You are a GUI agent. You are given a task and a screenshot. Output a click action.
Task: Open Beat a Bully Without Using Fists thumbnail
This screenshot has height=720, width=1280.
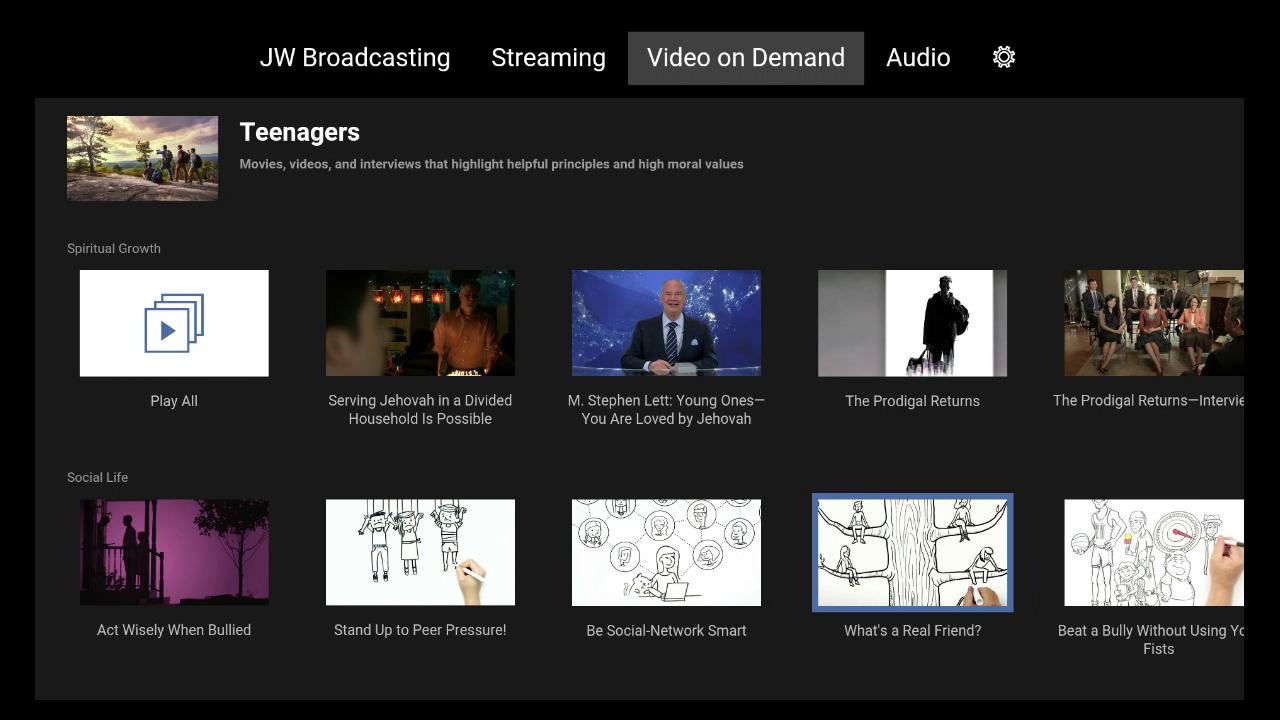pyautogui.click(x=1153, y=552)
